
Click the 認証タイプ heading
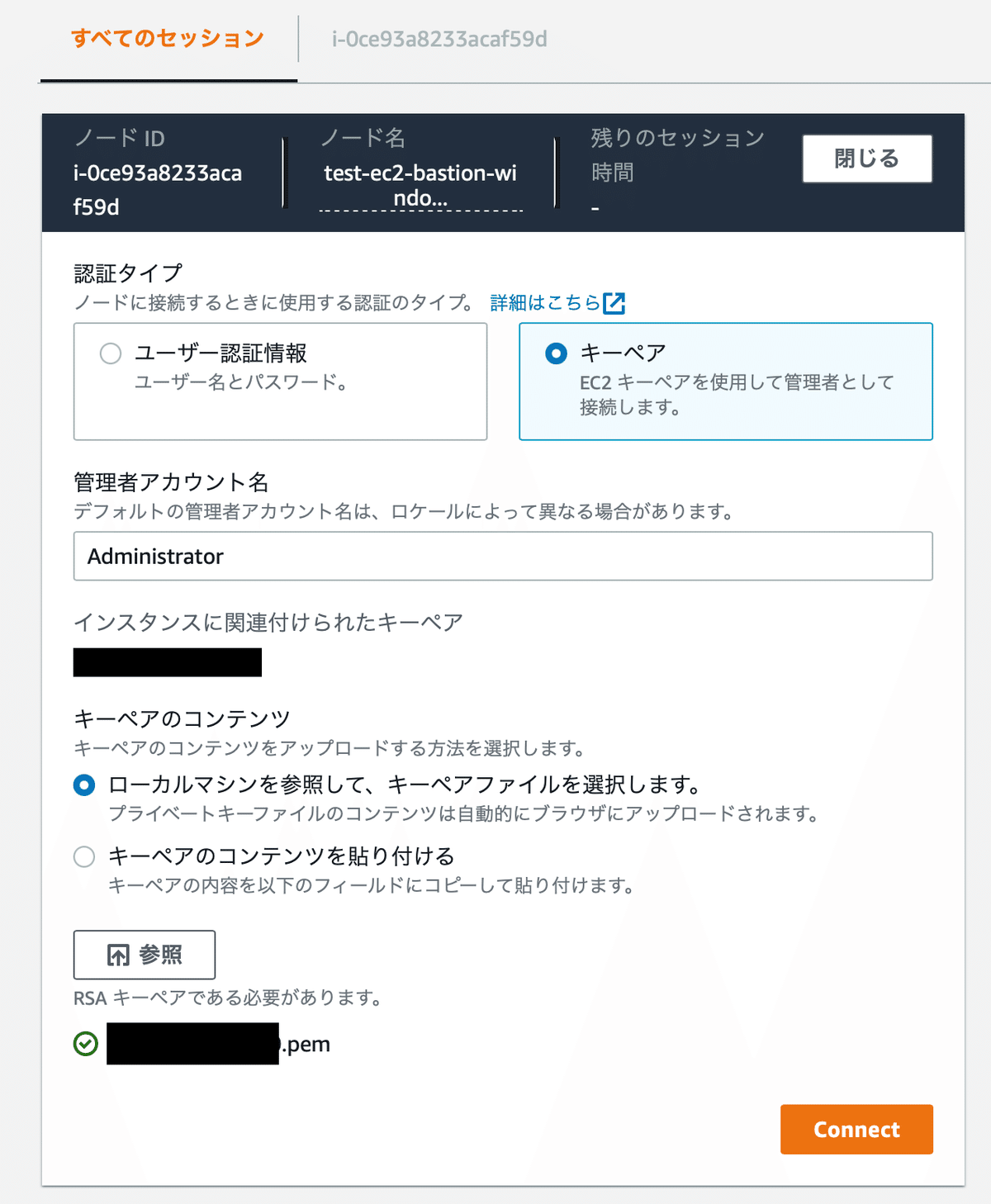(128, 273)
